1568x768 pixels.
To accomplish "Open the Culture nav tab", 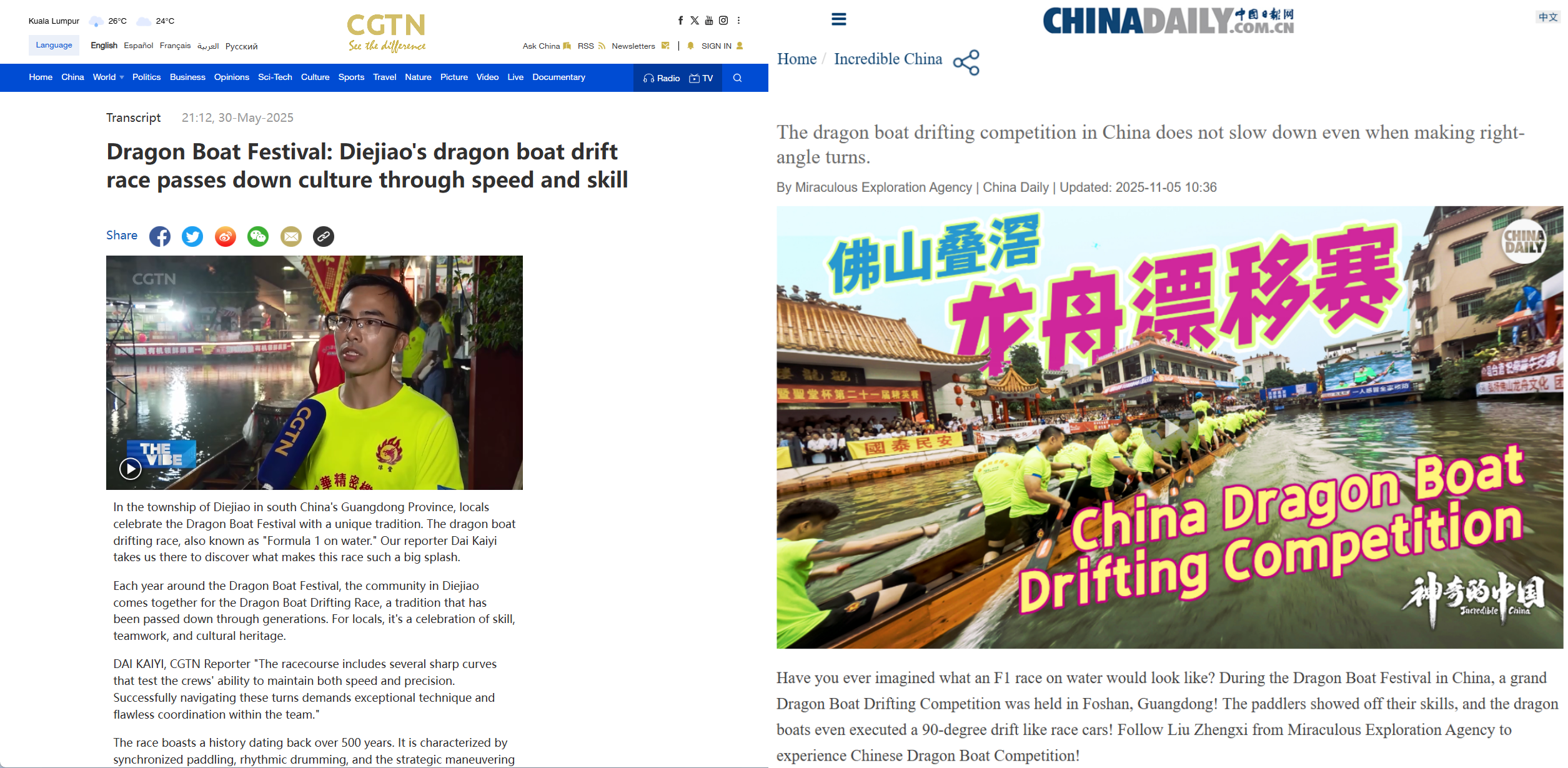I will pyautogui.click(x=315, y=77).
